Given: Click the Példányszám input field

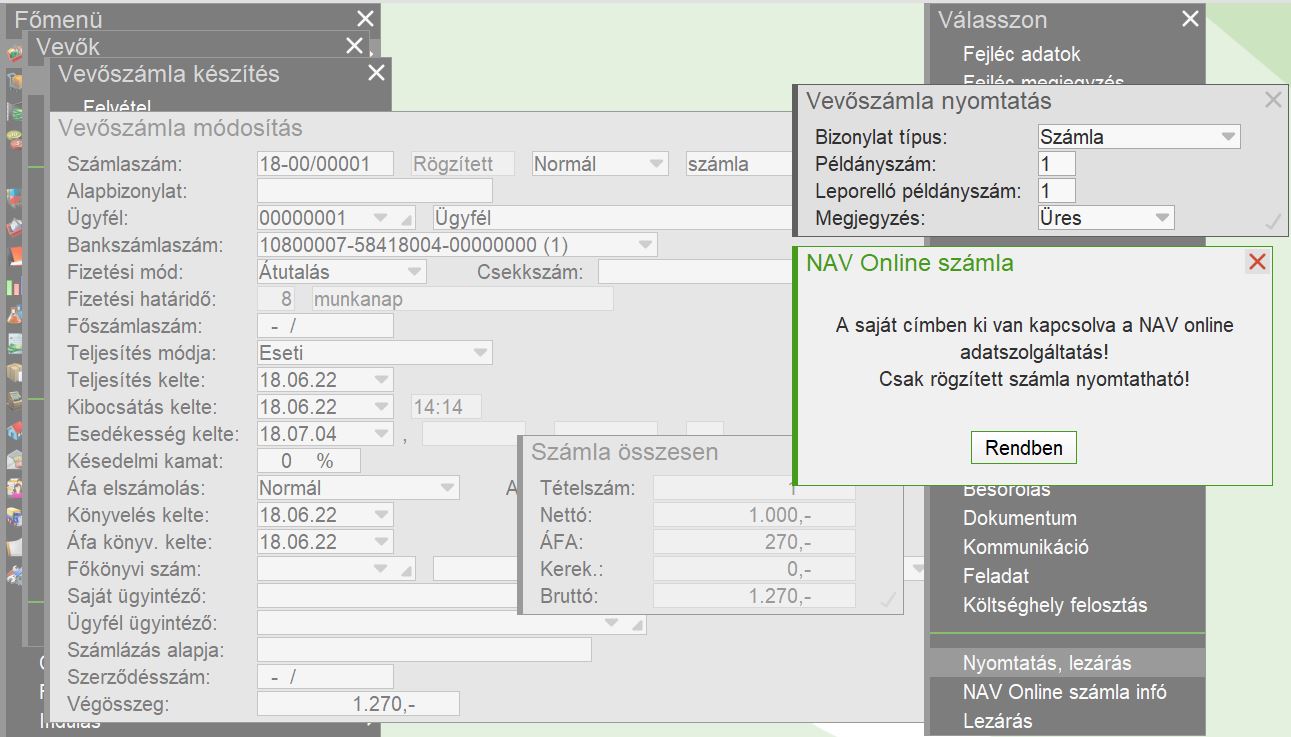Looking at the screenshot, I should [1057, 164].
